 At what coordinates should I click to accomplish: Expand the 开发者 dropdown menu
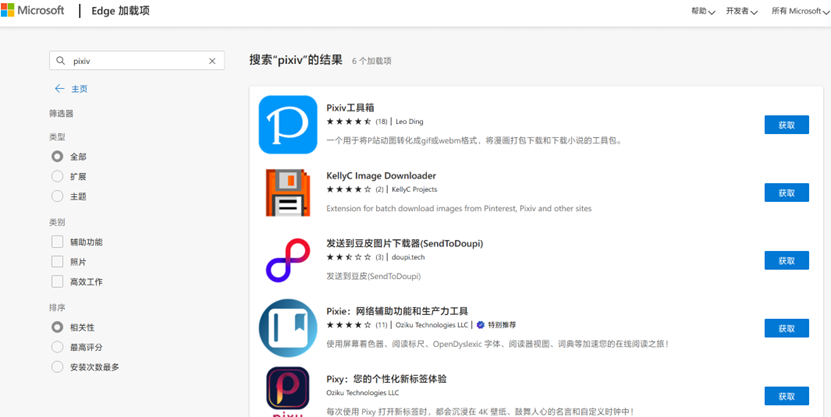[x=741, y=11]
